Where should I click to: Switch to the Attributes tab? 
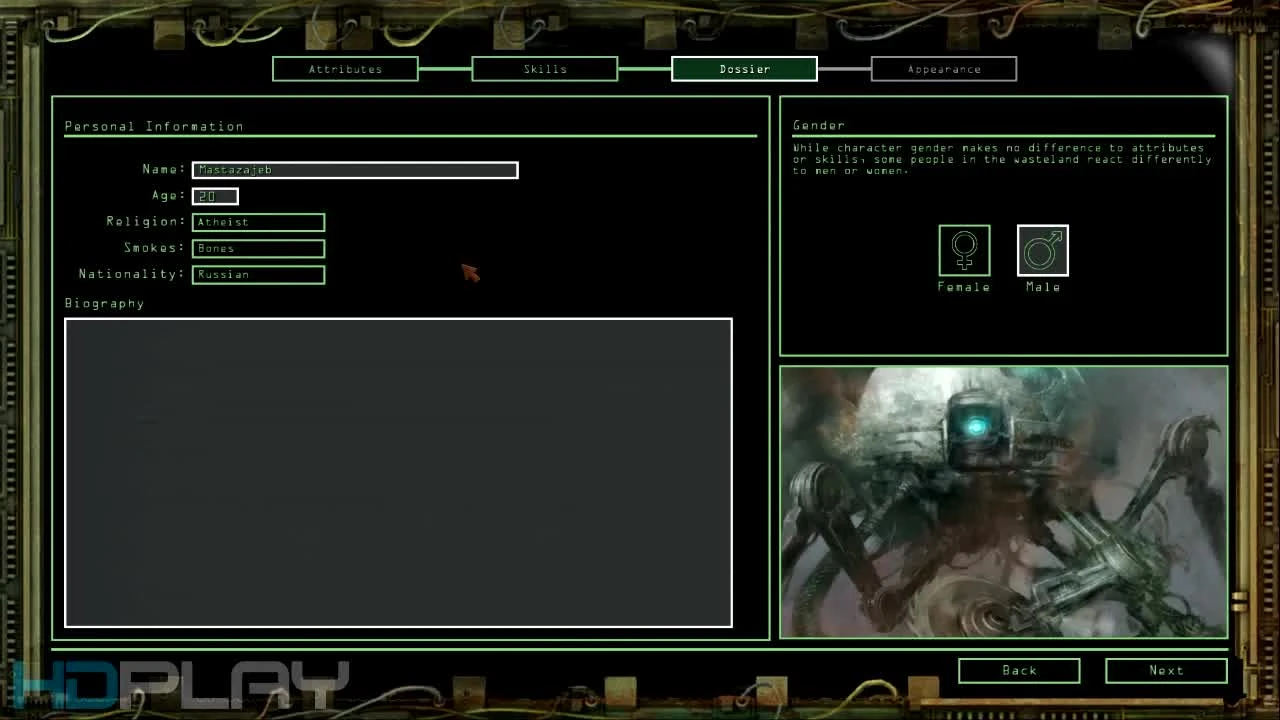345,68
